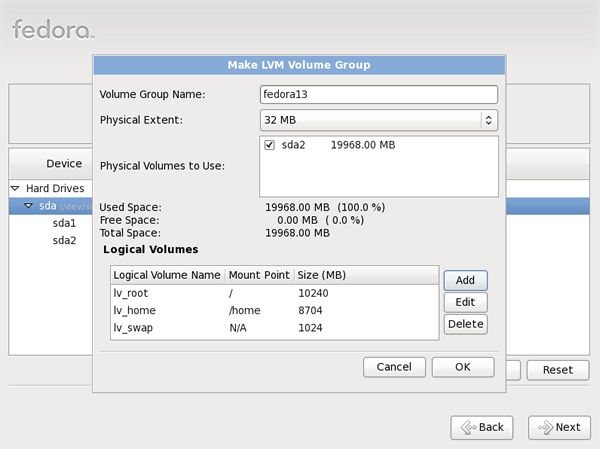Image resolution: width=600 pixels, height=449 pixels.
Task: Click the Device column header
Action: point(51,164)
